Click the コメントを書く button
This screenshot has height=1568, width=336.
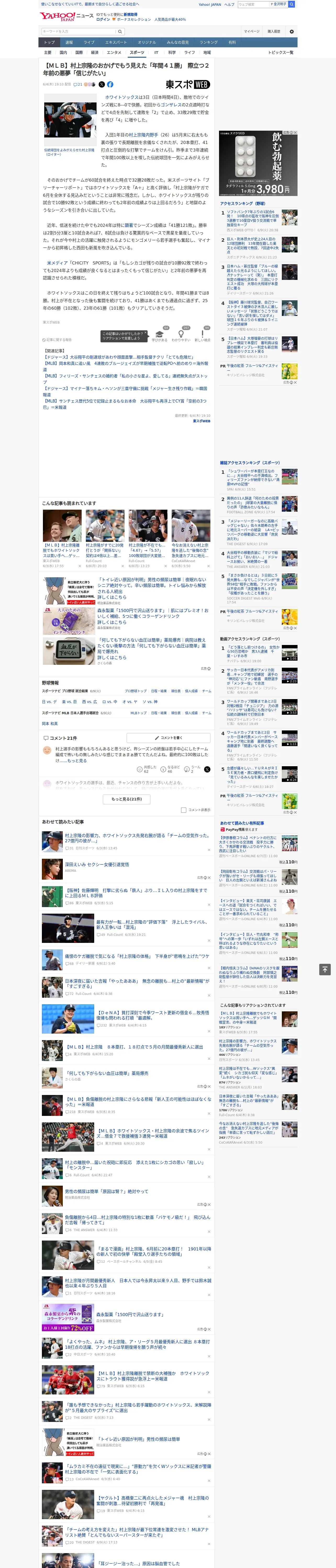(x=168, y=738)
